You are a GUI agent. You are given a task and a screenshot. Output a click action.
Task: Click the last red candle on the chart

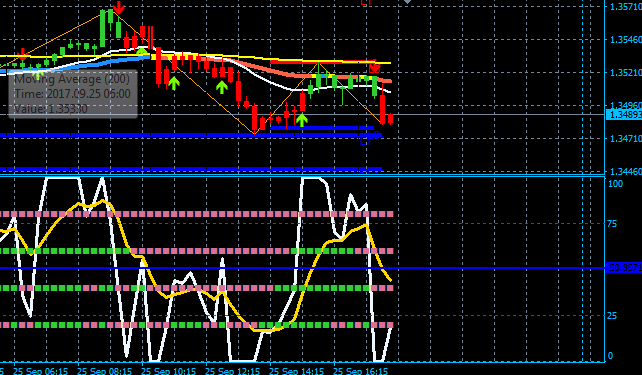pyautogui.click(x=391, y=119)
